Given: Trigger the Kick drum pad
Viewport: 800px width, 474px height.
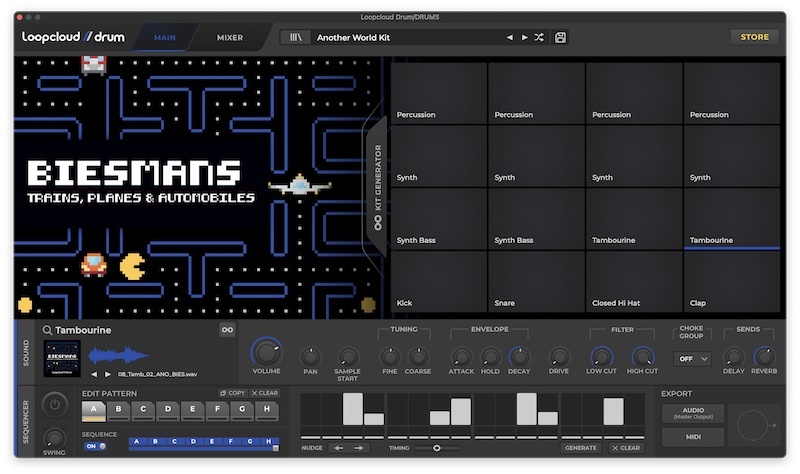Looking at the screenshot, I should pos(438,282).
